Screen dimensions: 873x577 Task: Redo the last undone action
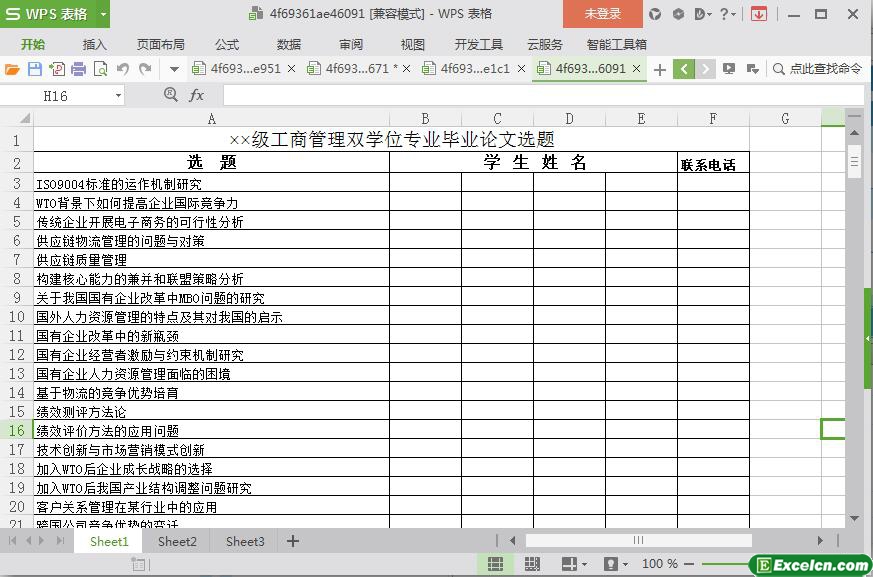coord(145,69)
